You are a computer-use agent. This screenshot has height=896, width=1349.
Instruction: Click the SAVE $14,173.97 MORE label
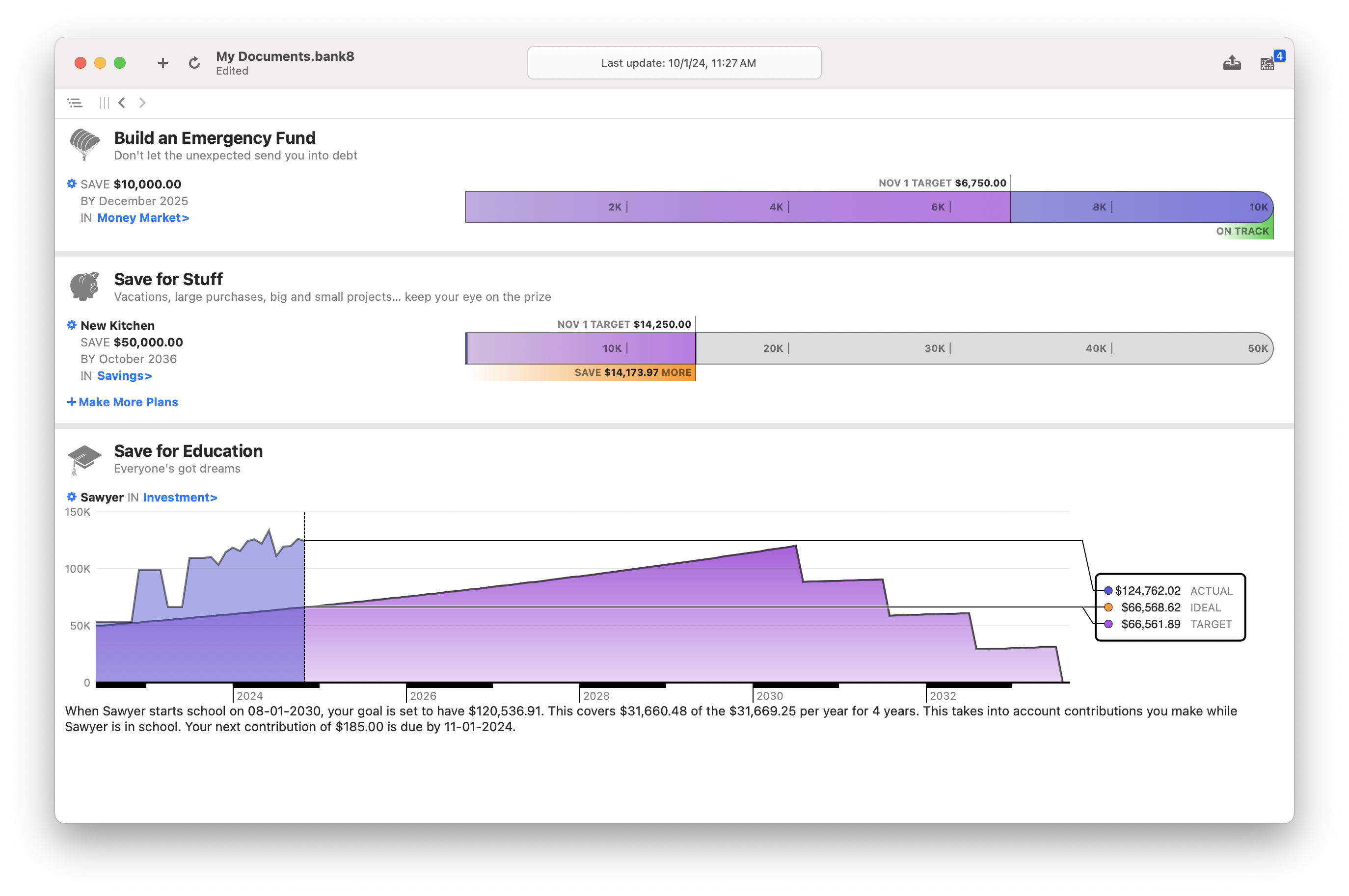click(x=632, y=372)
